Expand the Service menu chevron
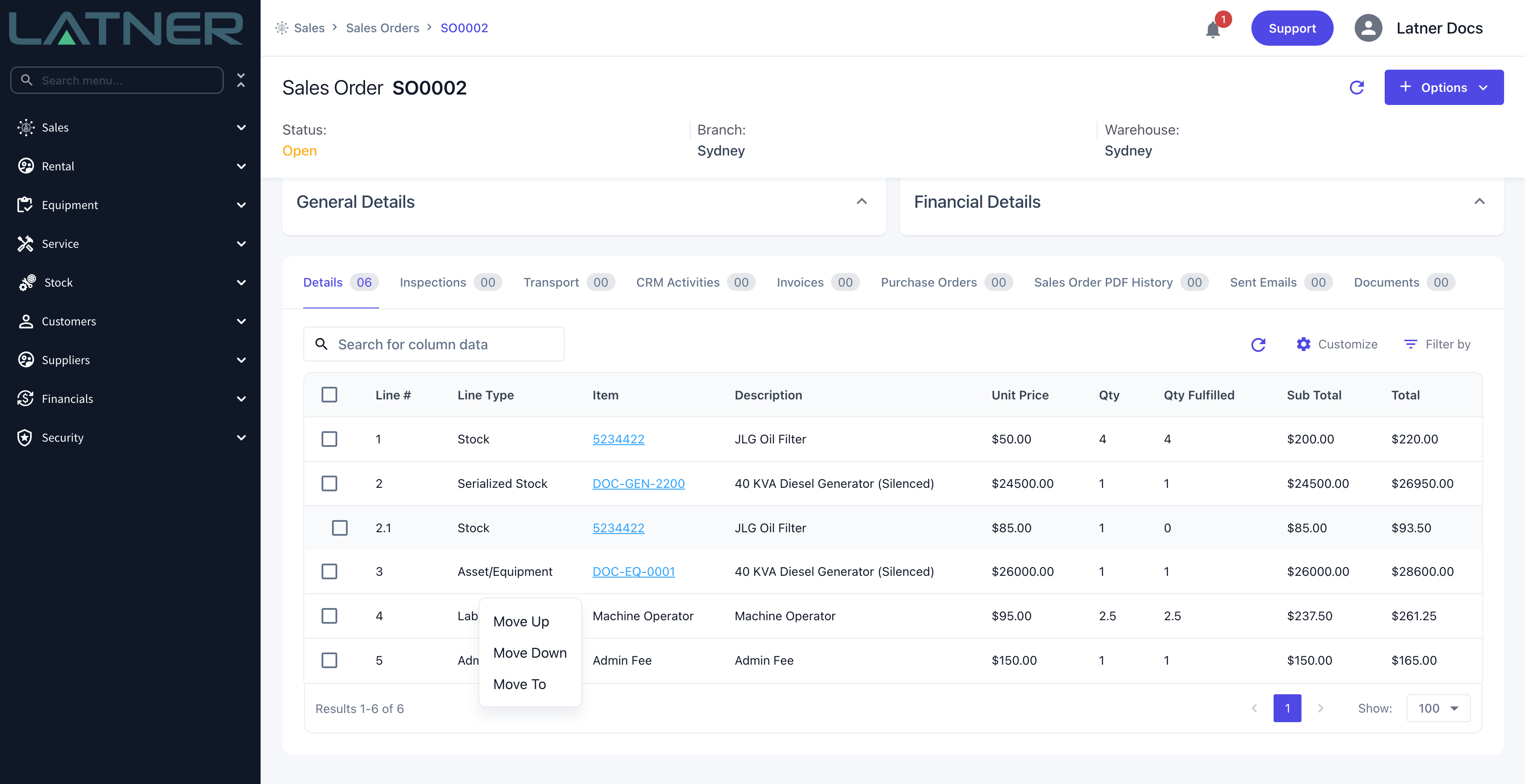Image resolution: width=1525 pixels, height=784 pixels. point(241,244)
